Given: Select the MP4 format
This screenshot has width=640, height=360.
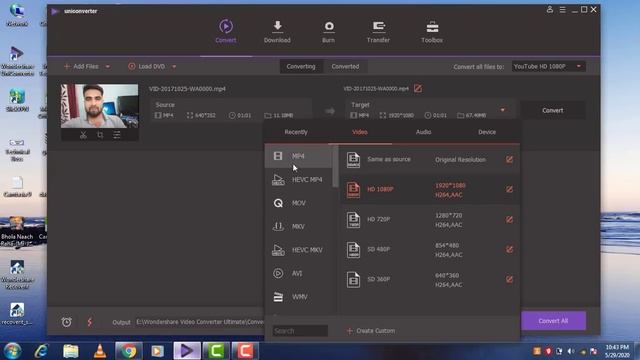Looking at the screenshot, I should click(x=299, y=156).
